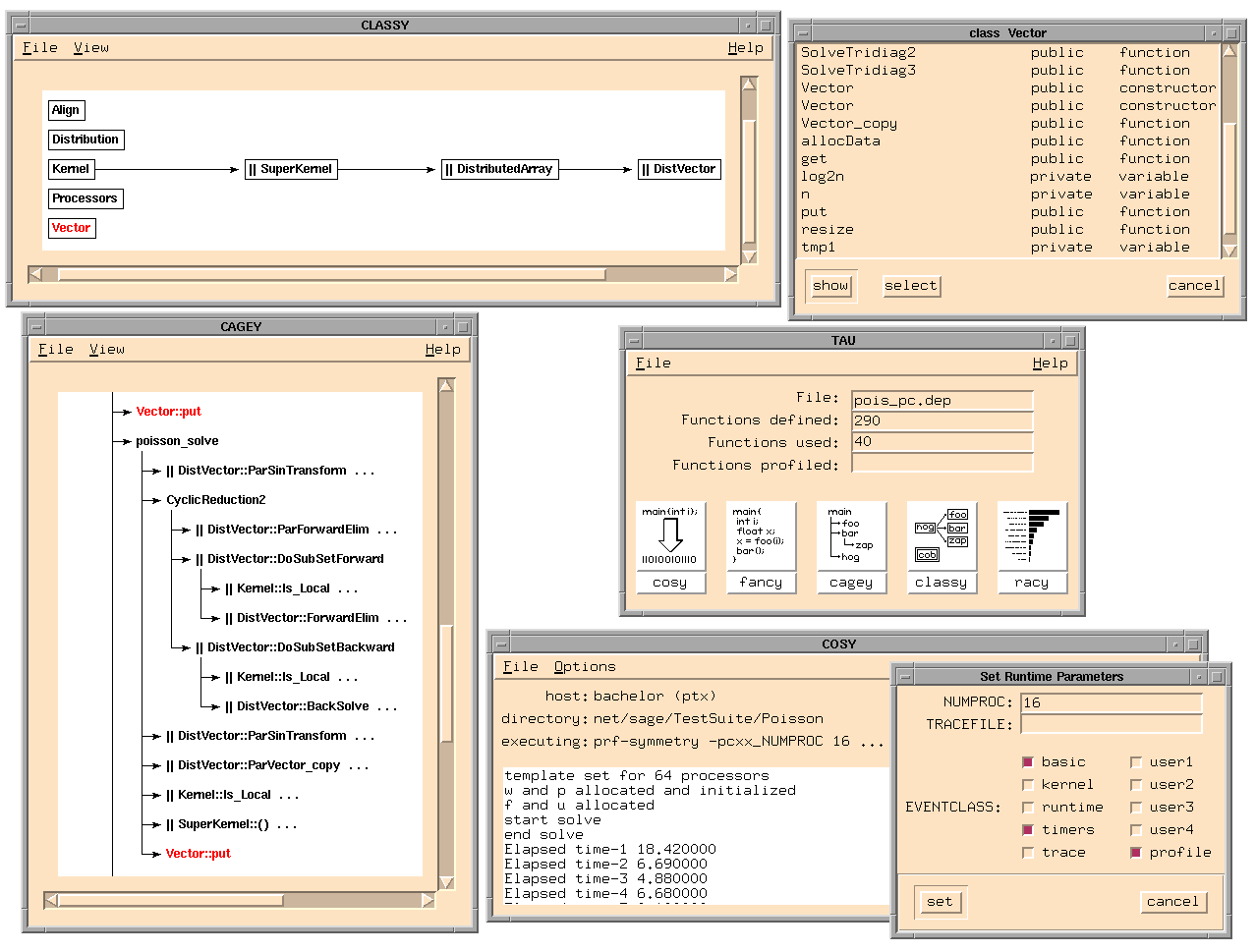Click show button in class Vector
This screenshot has width=1256, height=952.
(830, 286)
